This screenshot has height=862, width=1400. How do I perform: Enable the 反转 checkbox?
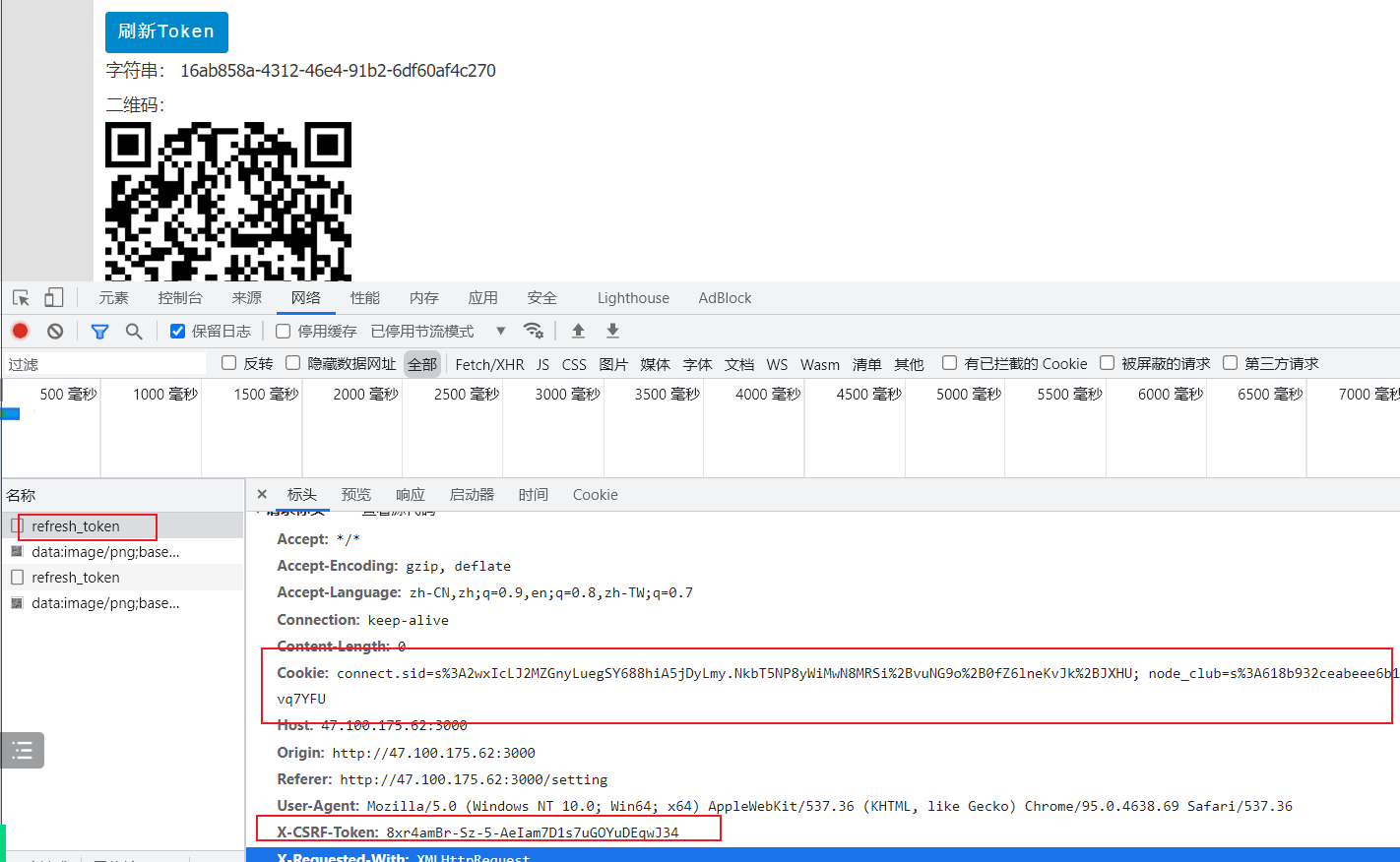pos(229,363)
